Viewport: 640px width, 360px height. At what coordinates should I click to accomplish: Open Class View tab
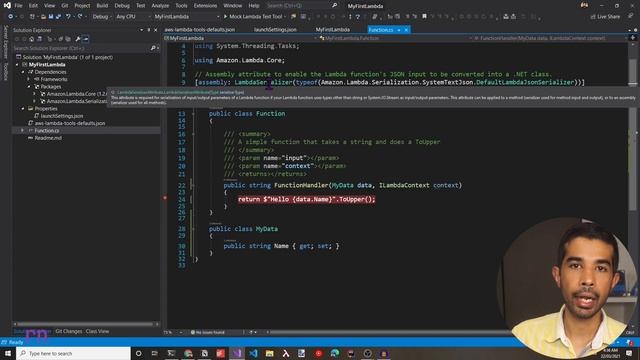[x=97, y=331]
